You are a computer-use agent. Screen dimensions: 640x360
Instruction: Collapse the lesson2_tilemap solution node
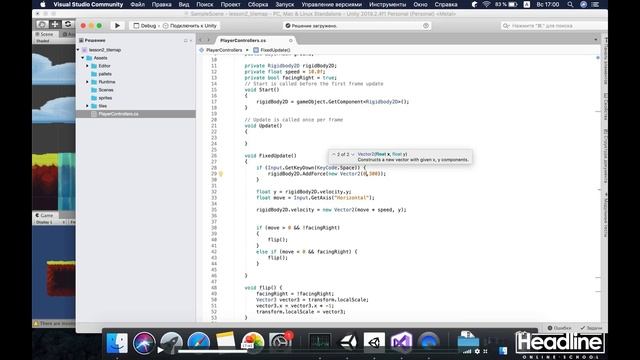click(78, 50)
